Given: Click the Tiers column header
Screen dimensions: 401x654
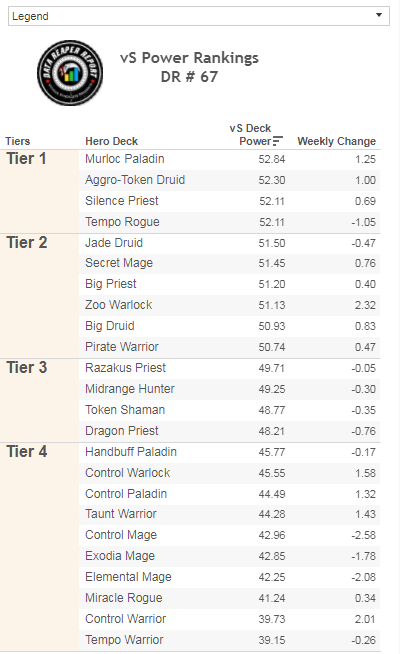Looking at the screenshot, I should (x=18, y=141).
